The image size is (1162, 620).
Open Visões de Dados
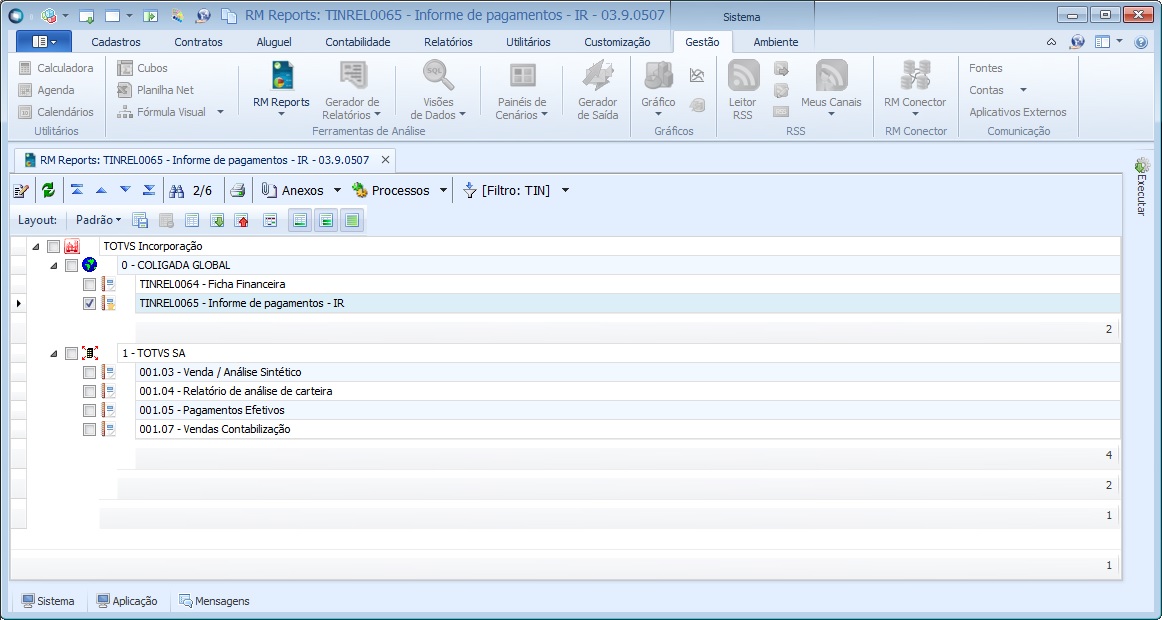(x=438, y=89)
